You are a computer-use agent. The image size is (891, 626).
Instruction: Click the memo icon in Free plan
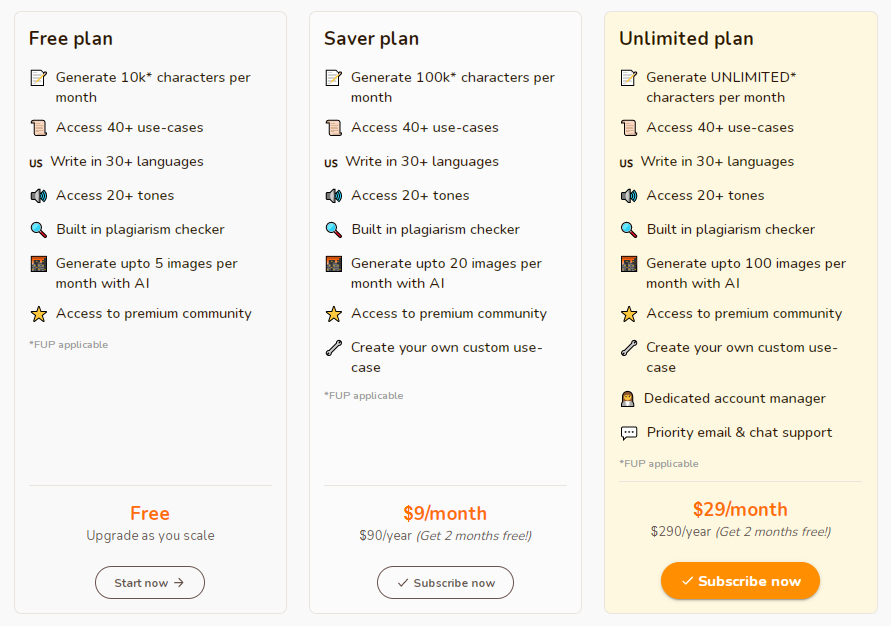(39, 78)
